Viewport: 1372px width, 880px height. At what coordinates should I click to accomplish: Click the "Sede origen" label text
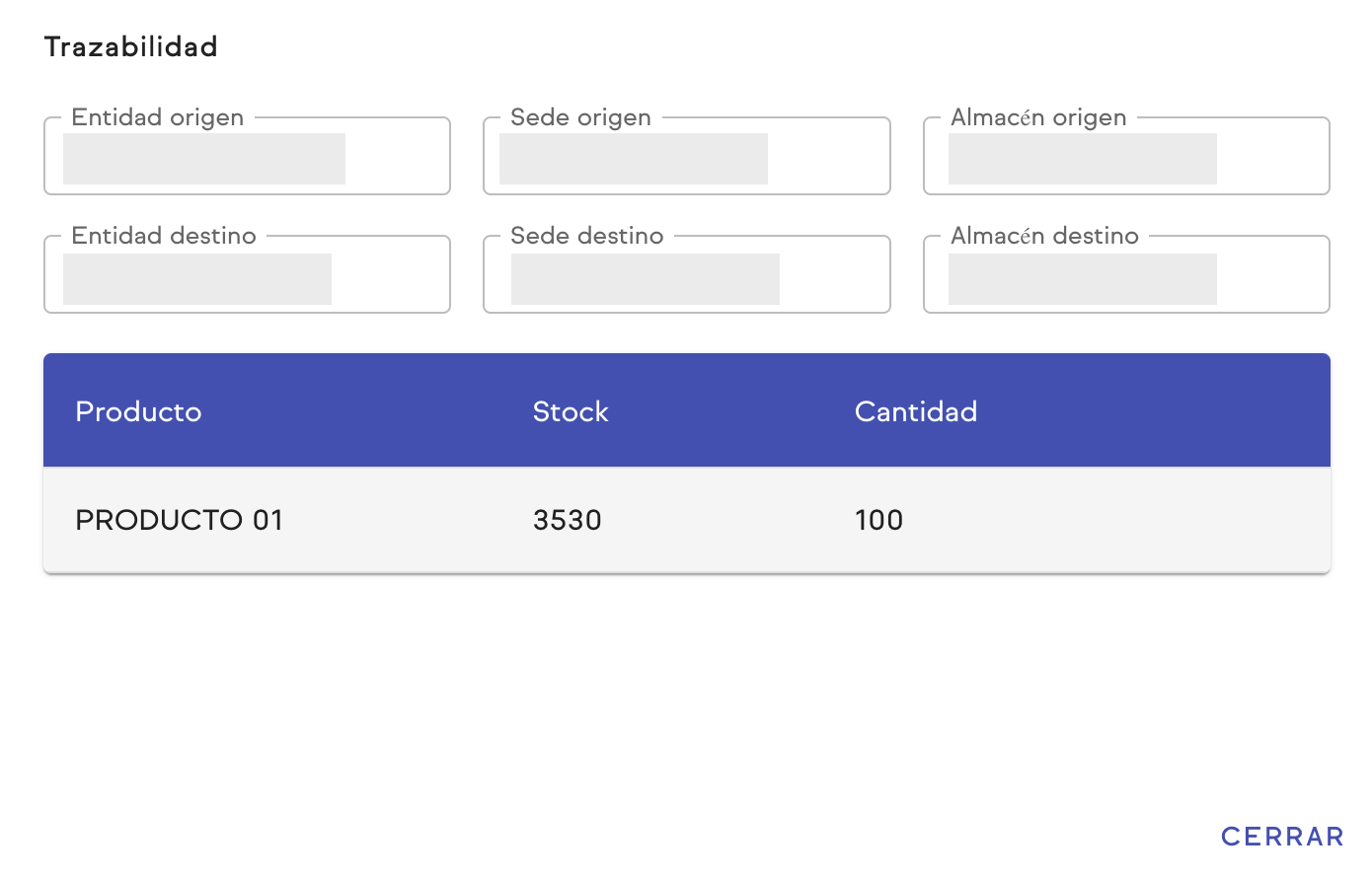pos(580,117)
